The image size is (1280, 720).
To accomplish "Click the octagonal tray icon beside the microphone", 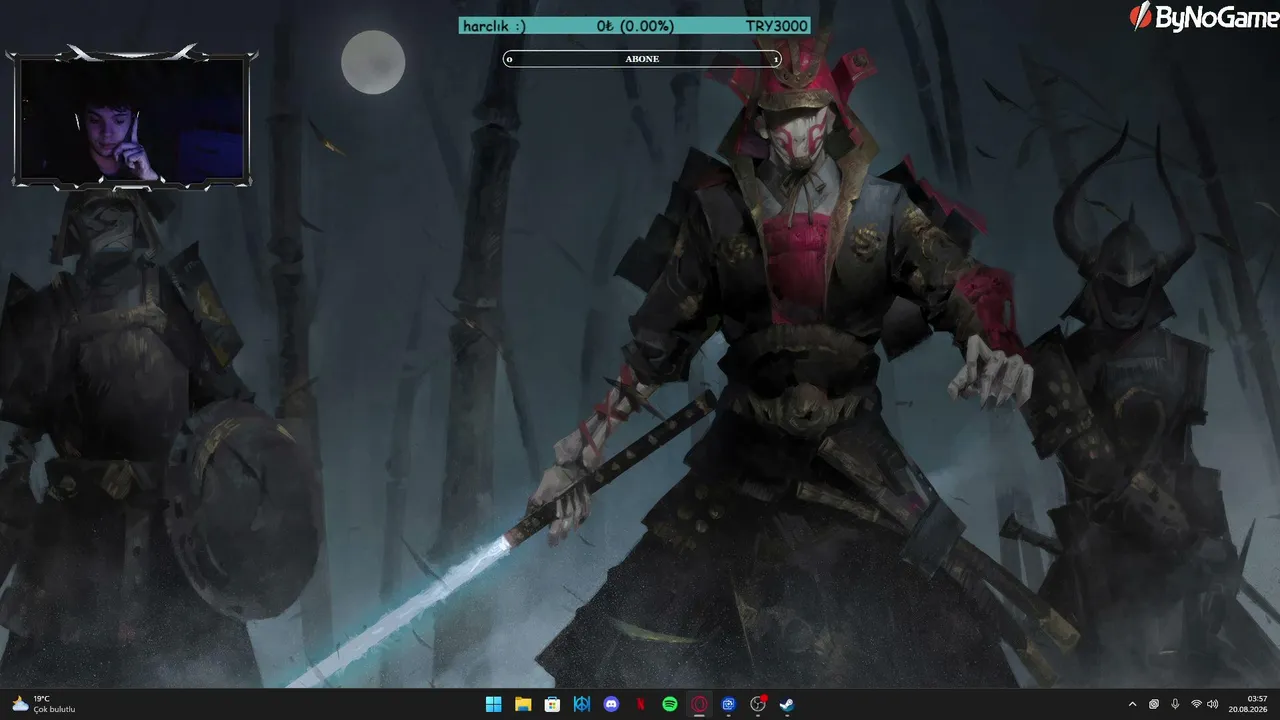I will (x=1154, y=704).
